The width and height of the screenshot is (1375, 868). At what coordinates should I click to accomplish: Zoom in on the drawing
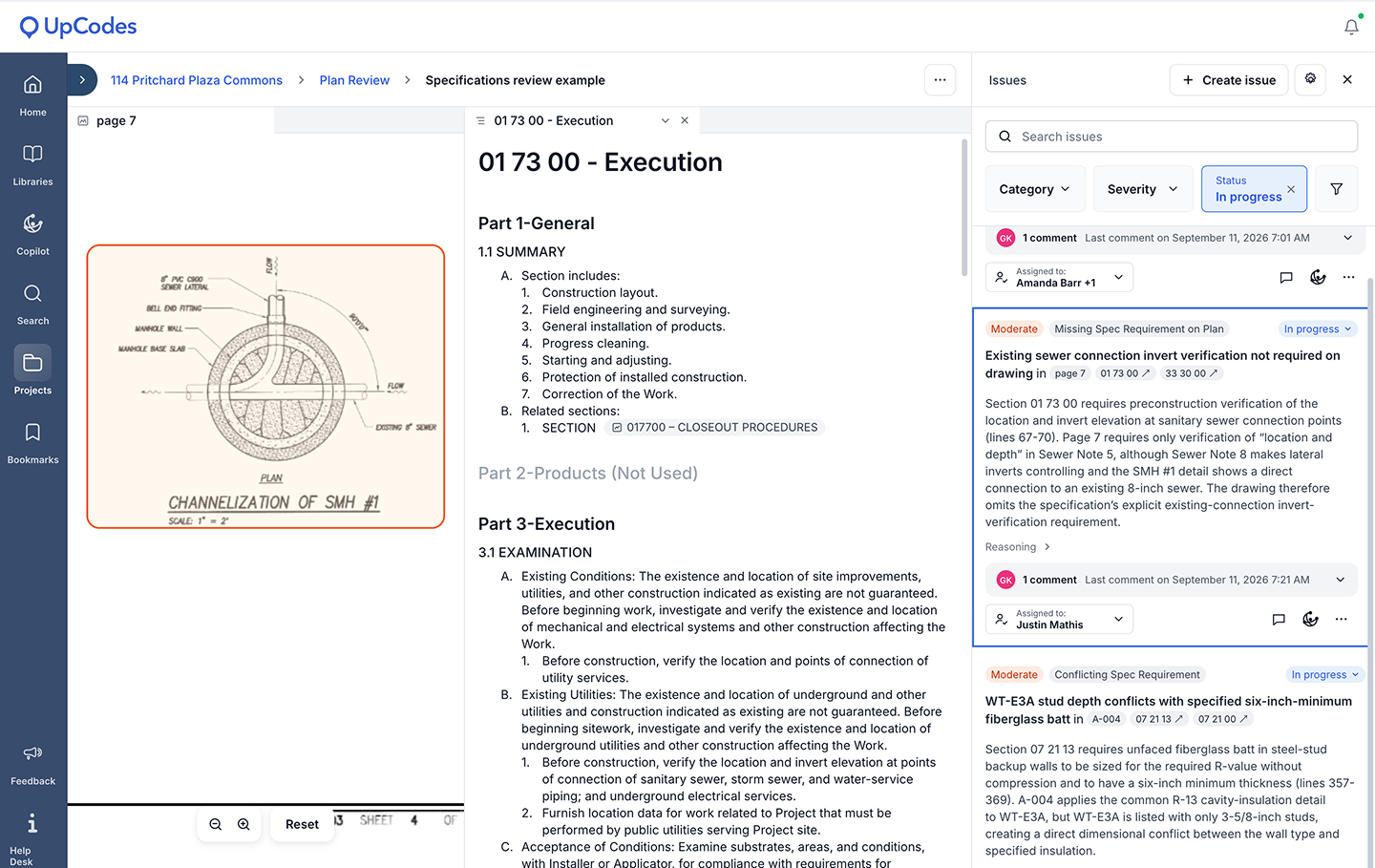243,824
